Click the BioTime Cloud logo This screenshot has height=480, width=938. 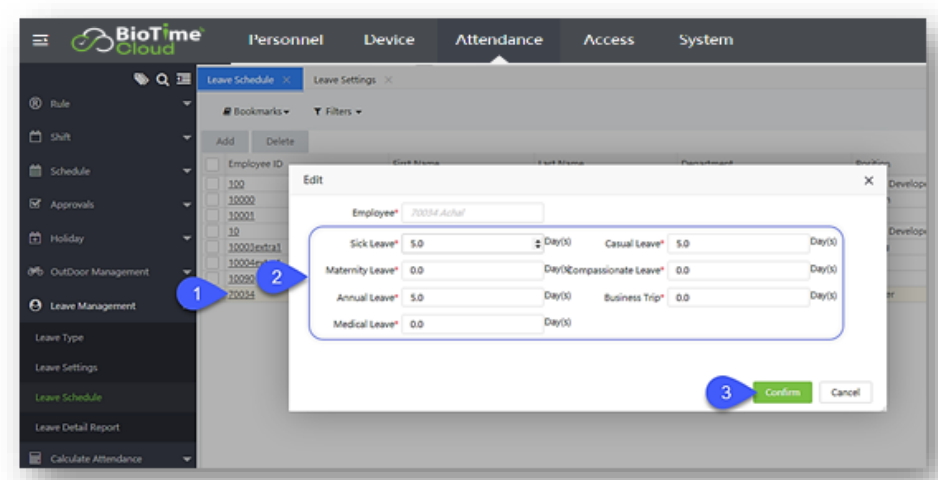(x=136, y=41)
